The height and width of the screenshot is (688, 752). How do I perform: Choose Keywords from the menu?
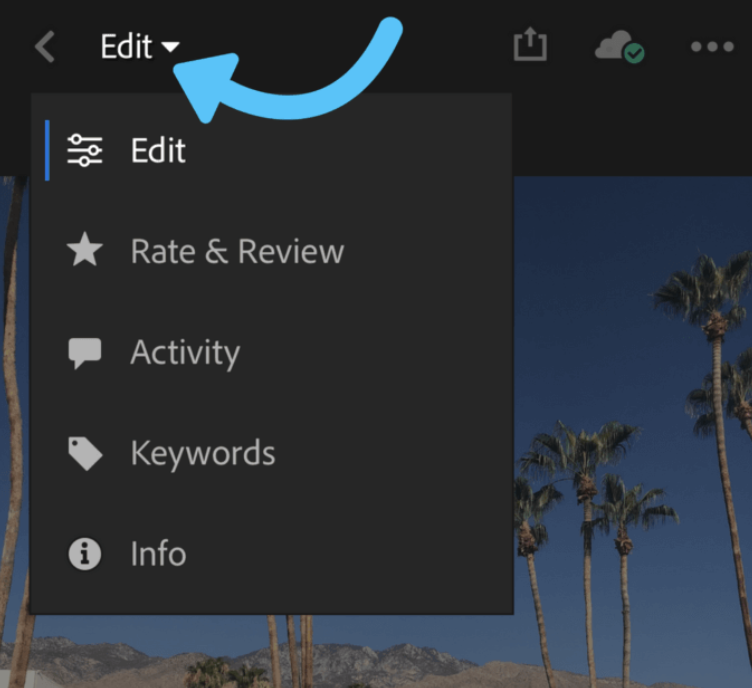pyautogui.click(x=202, y=453)
